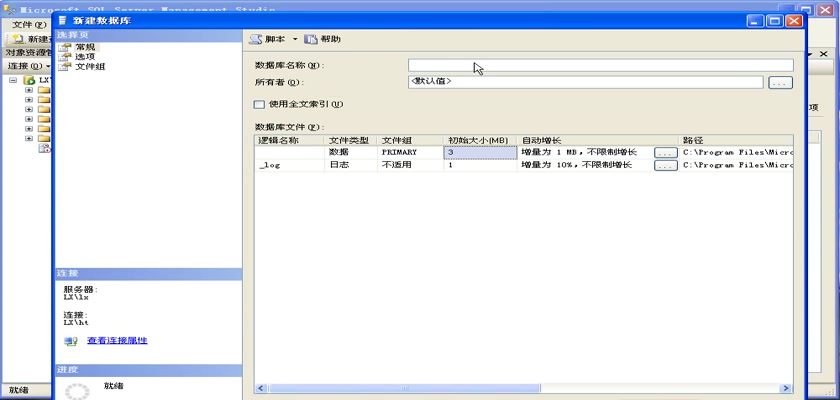The width and height of the screenshot is (840, 400).
Task: Open the 脚本 dropdown arrow
Action: tap(295, 39)
